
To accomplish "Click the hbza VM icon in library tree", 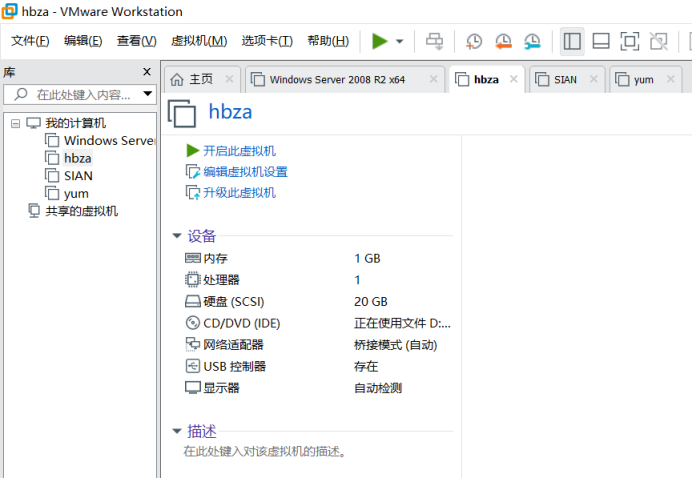I will [52, 158].
